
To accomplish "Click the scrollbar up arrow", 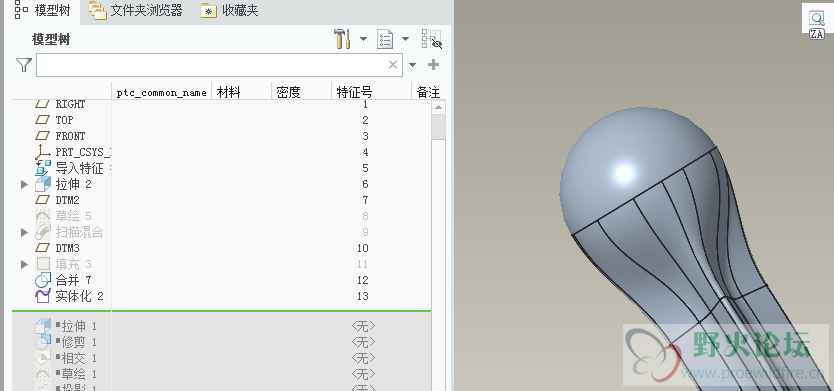I will (438, 108).
